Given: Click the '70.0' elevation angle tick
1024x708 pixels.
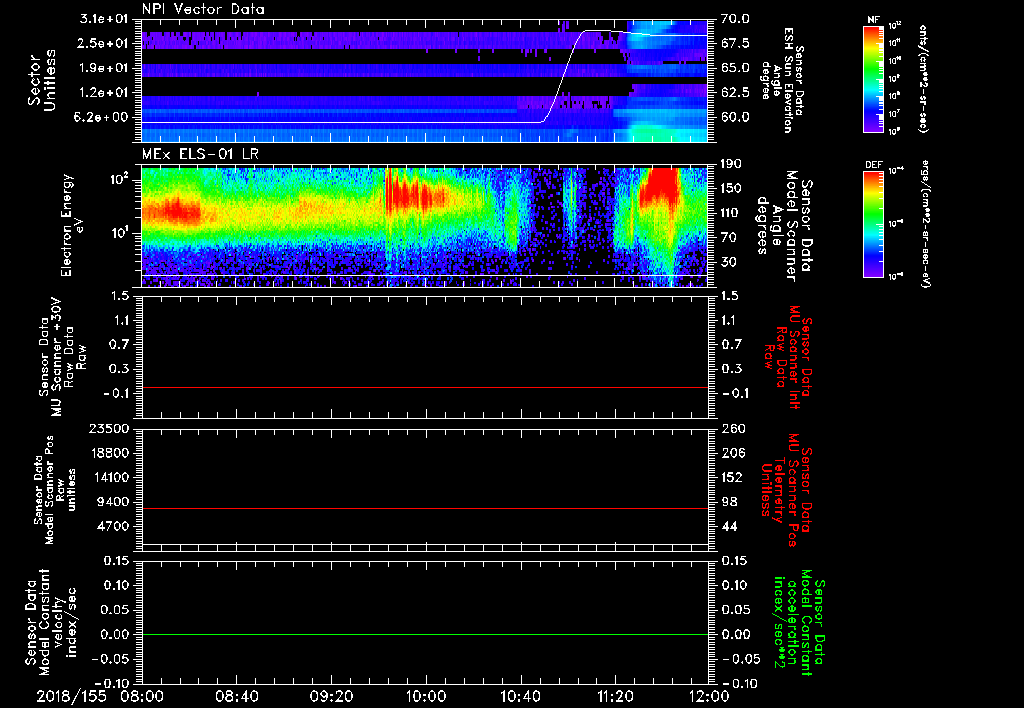Looking at the screenshot, I should pos(735,19).
